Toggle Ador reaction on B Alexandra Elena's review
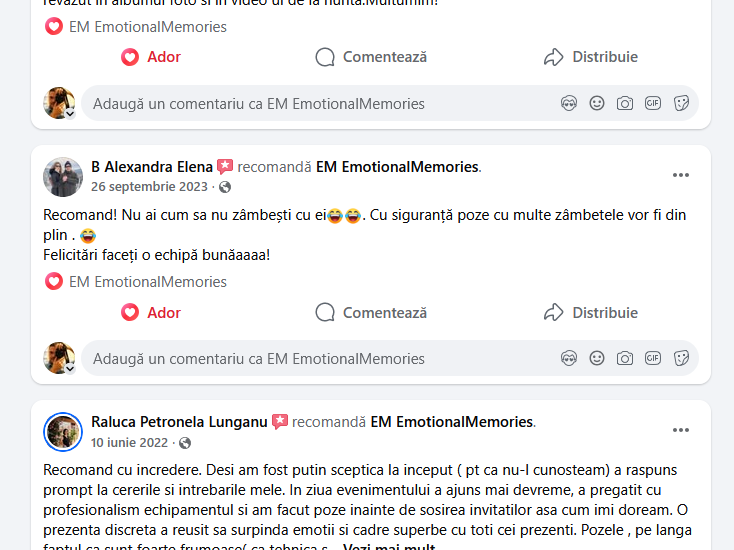Screen dimensions: 734x550 [151, 312]
